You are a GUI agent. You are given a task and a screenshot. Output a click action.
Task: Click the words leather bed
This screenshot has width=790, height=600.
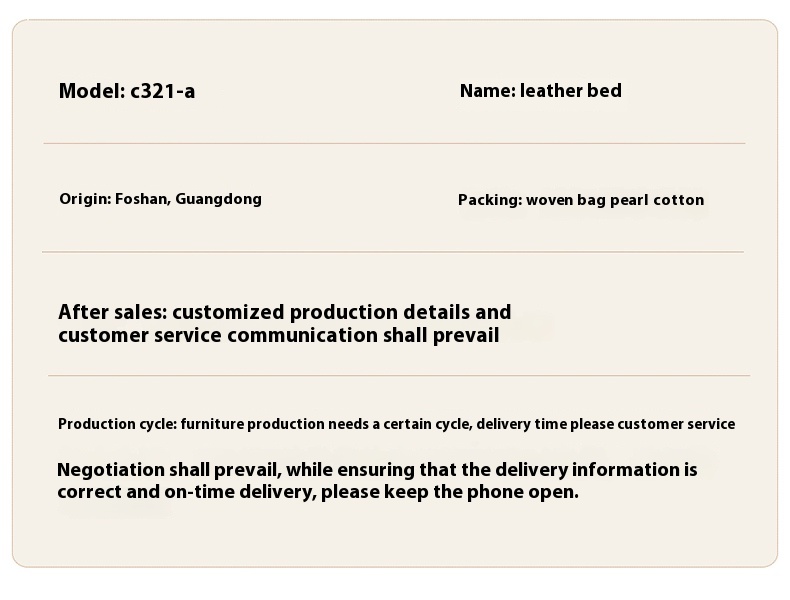pyautogui.click(x=570, y=91)
